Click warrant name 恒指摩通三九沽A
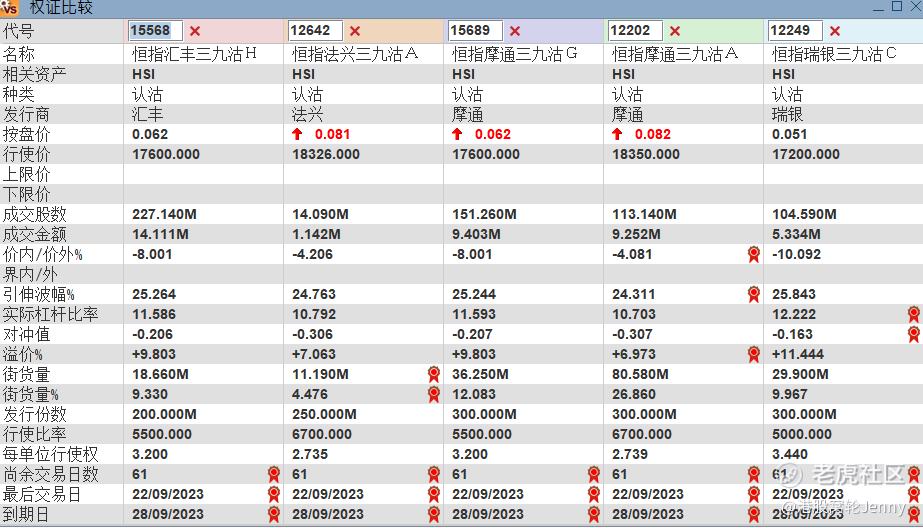The image size is (923, 528). (x=675, y=54)
